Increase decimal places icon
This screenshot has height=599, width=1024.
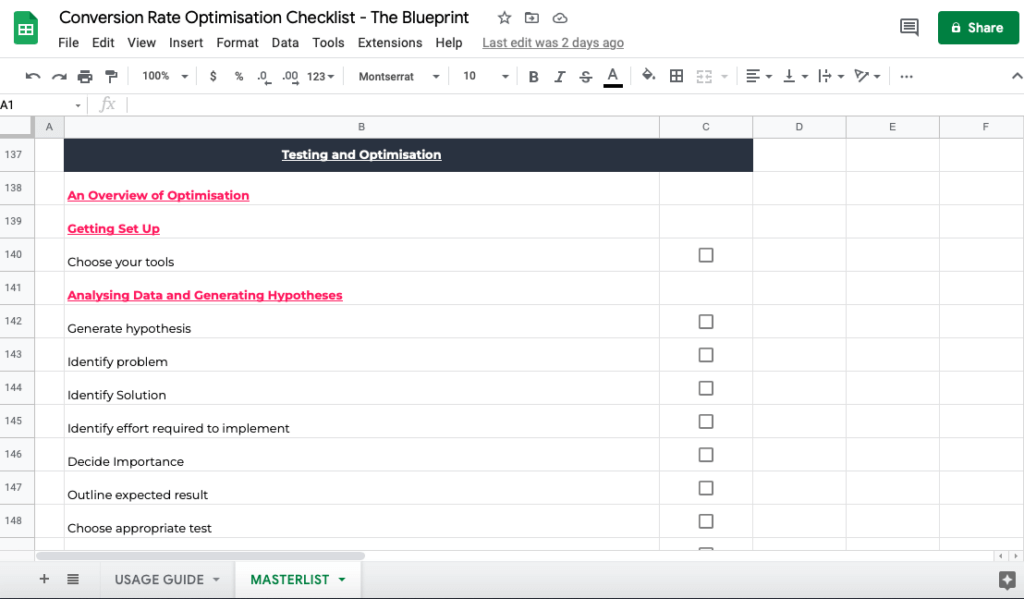[291, 77]
